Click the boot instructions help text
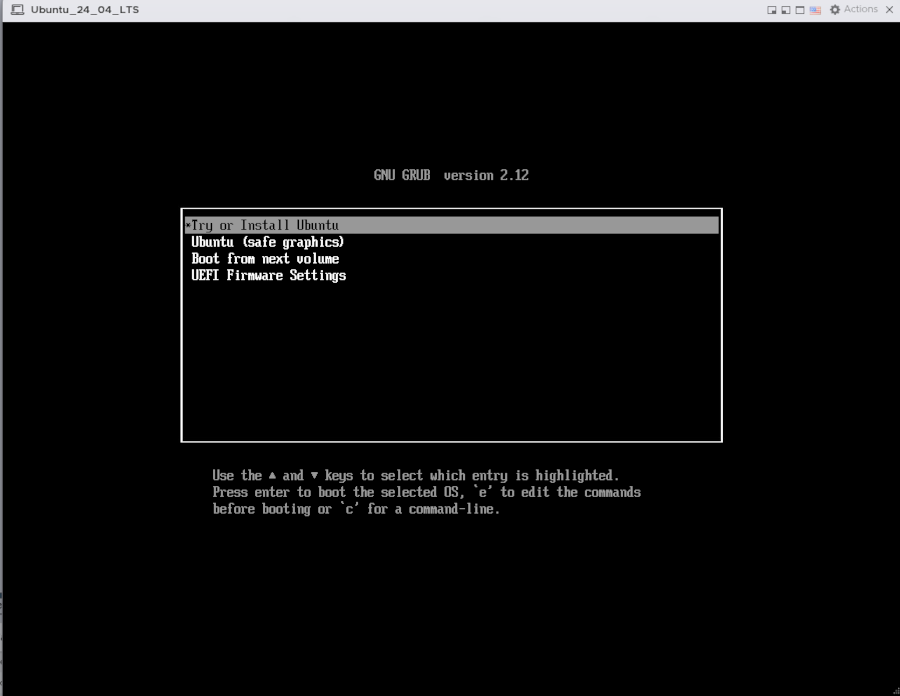900x696 pixels. 427,491
